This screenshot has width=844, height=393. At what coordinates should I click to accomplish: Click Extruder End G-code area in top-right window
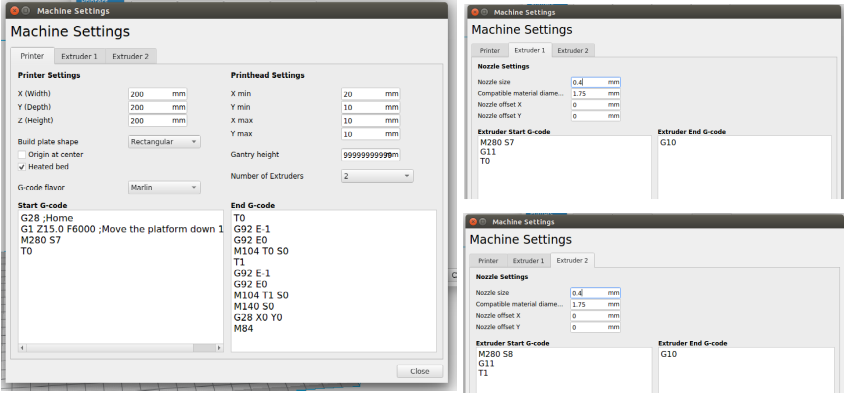click(x=745, y=167)
